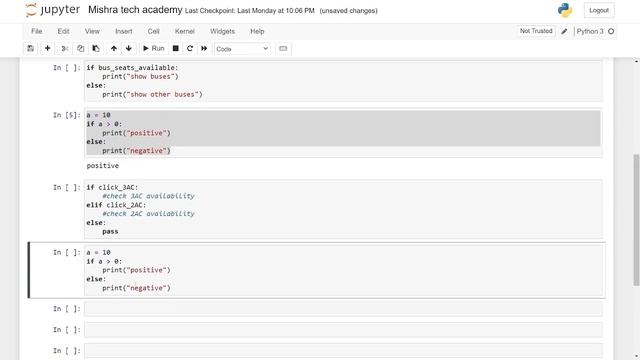
Task: Click the (unsaved changes) status text
Action: click(x=348, y=11)
